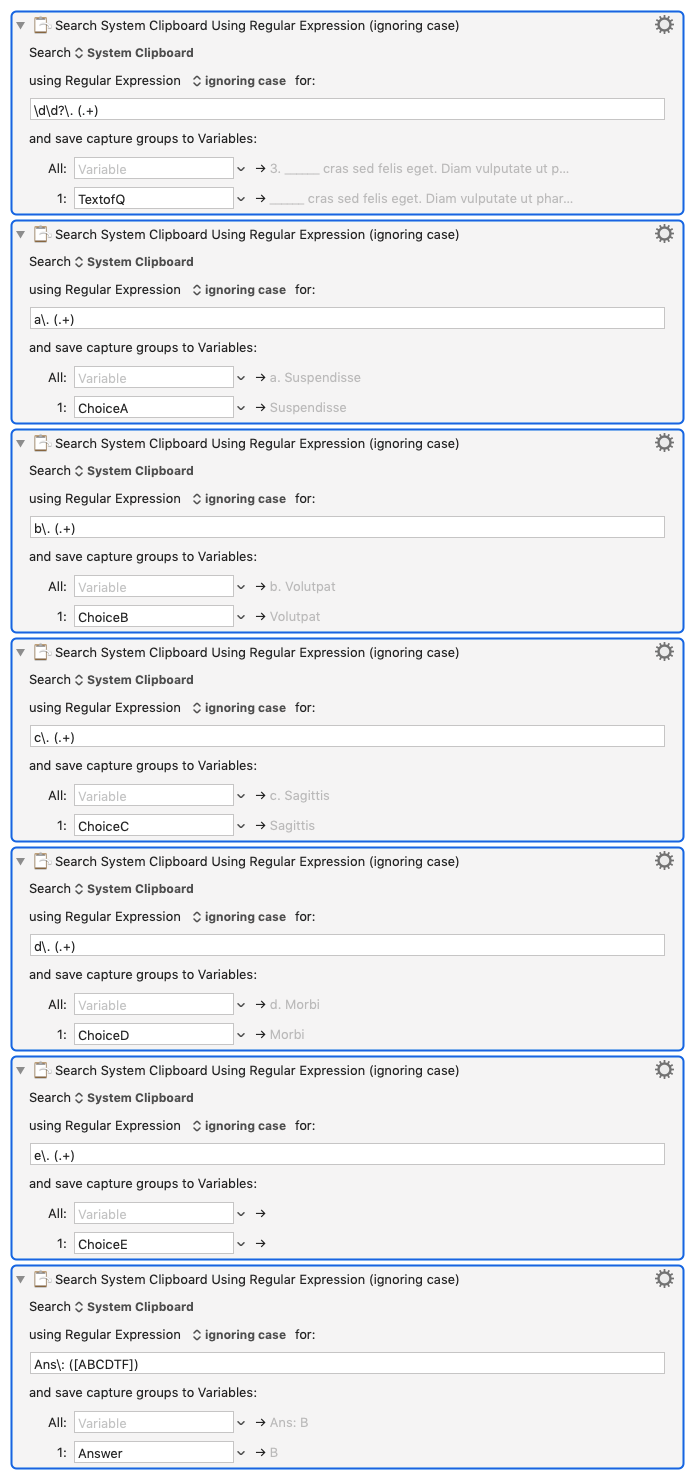Click gear icon of the ChoiceC action
Image resolution: width=695 pixels, height=1483 pixels.
(x=664, y=652)
